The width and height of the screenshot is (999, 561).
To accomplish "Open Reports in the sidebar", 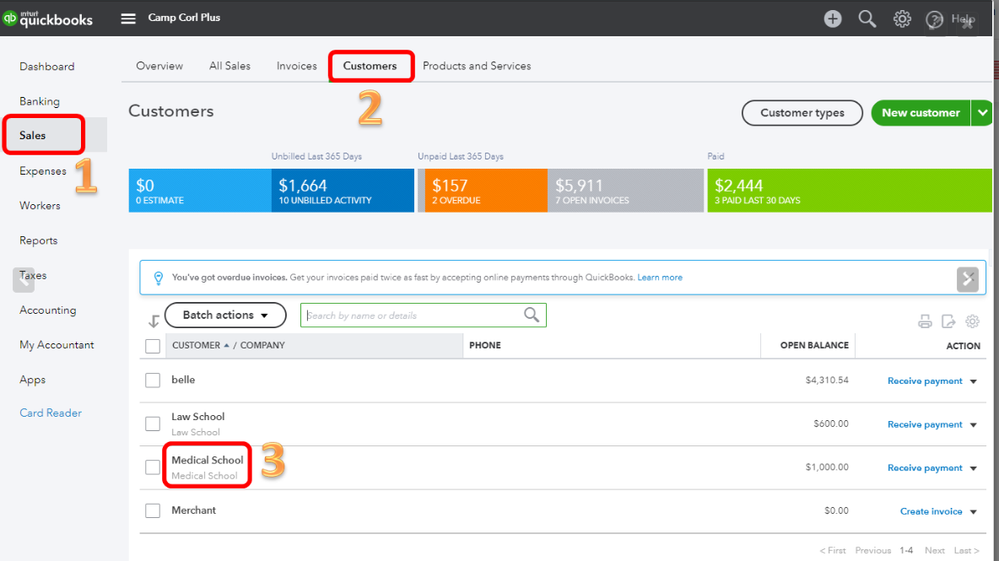I will point(38,241).
